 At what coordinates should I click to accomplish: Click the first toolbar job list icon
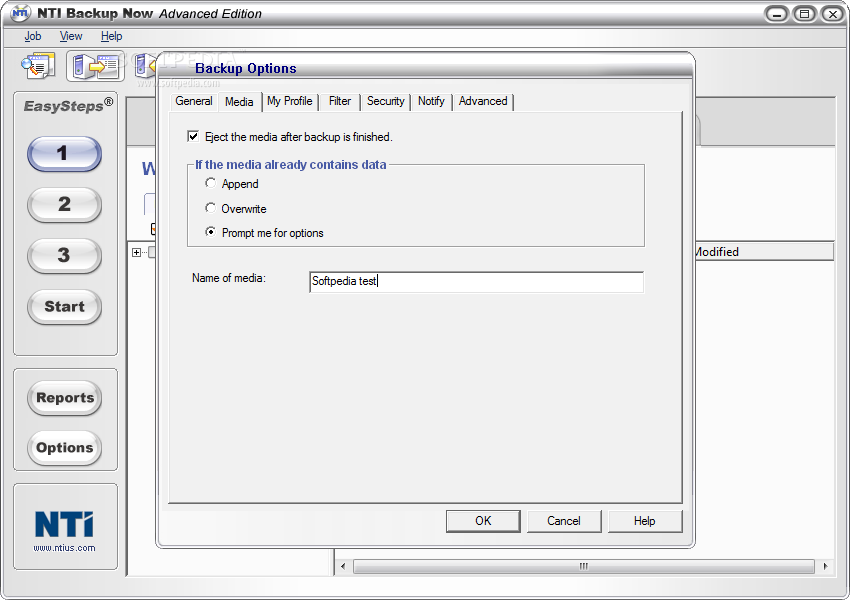coord(38,66)
